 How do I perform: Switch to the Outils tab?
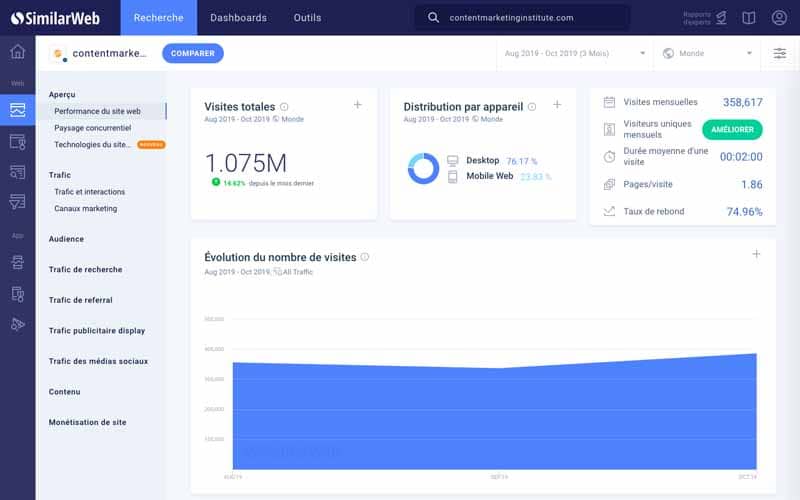click(x=307, y=18)
